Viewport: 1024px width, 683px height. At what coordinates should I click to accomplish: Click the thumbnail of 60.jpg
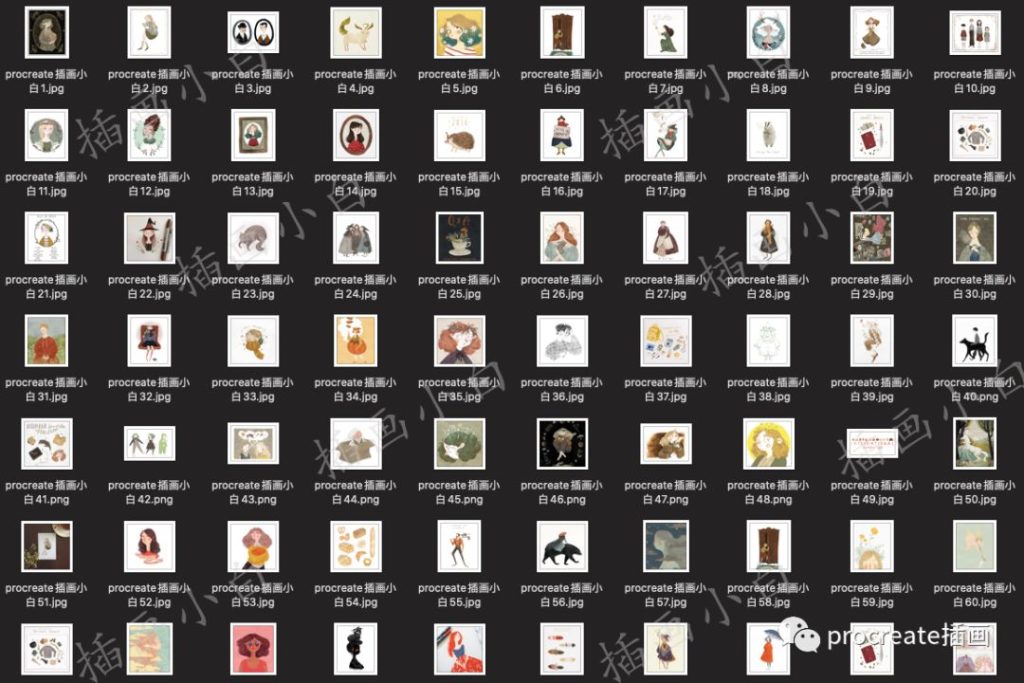pyautogui.click(x=975, y=546)
